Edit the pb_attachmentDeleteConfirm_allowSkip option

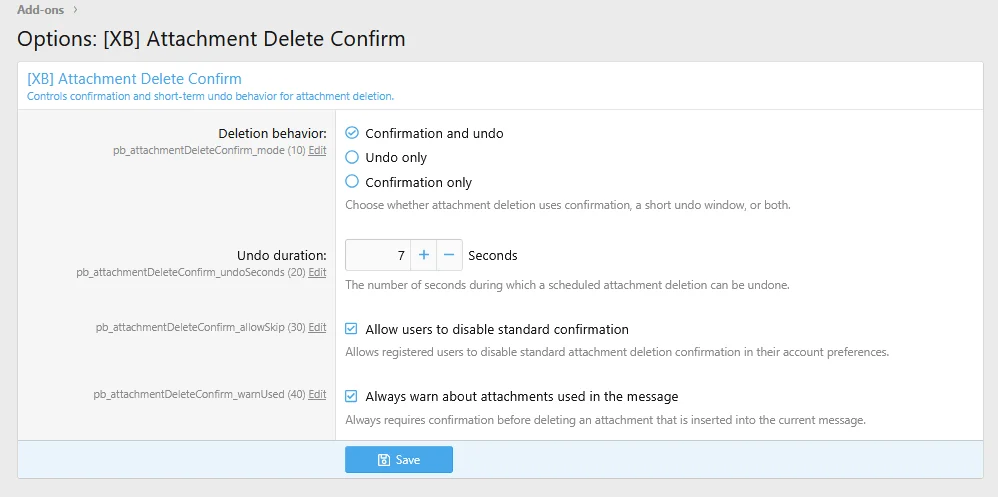point(317,328)
